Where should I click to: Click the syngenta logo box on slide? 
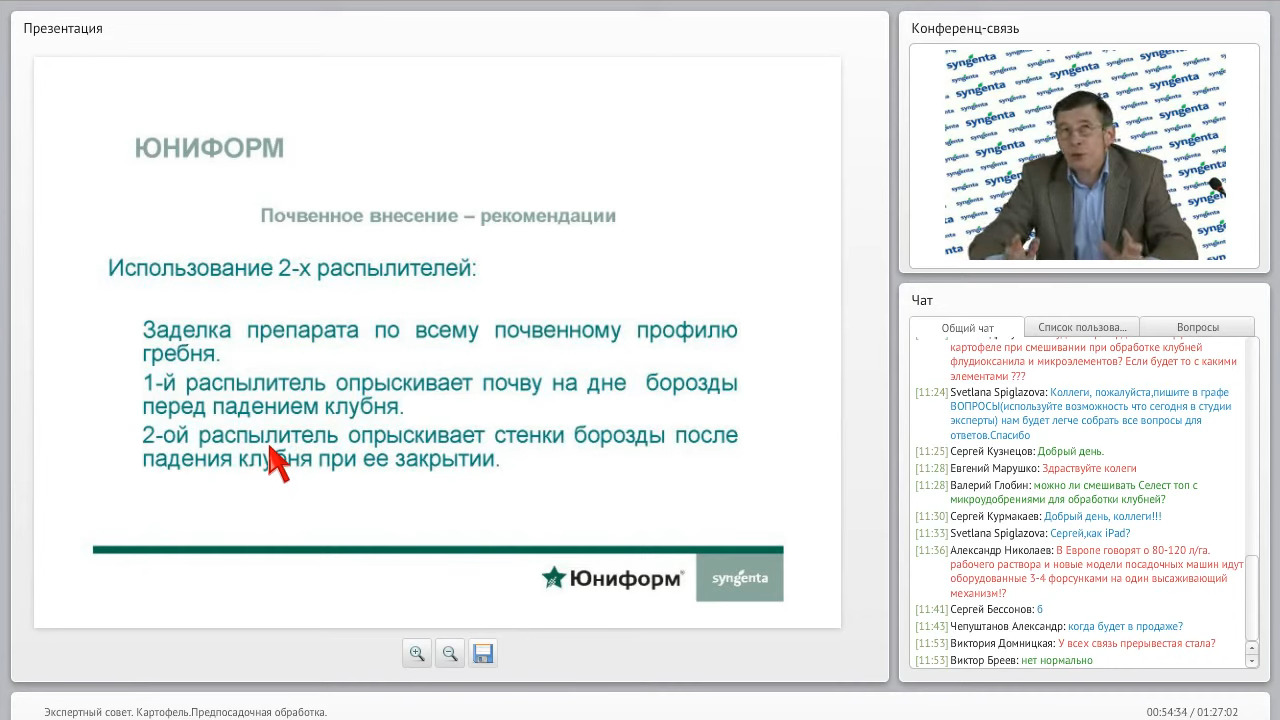(x=739, y=578)
